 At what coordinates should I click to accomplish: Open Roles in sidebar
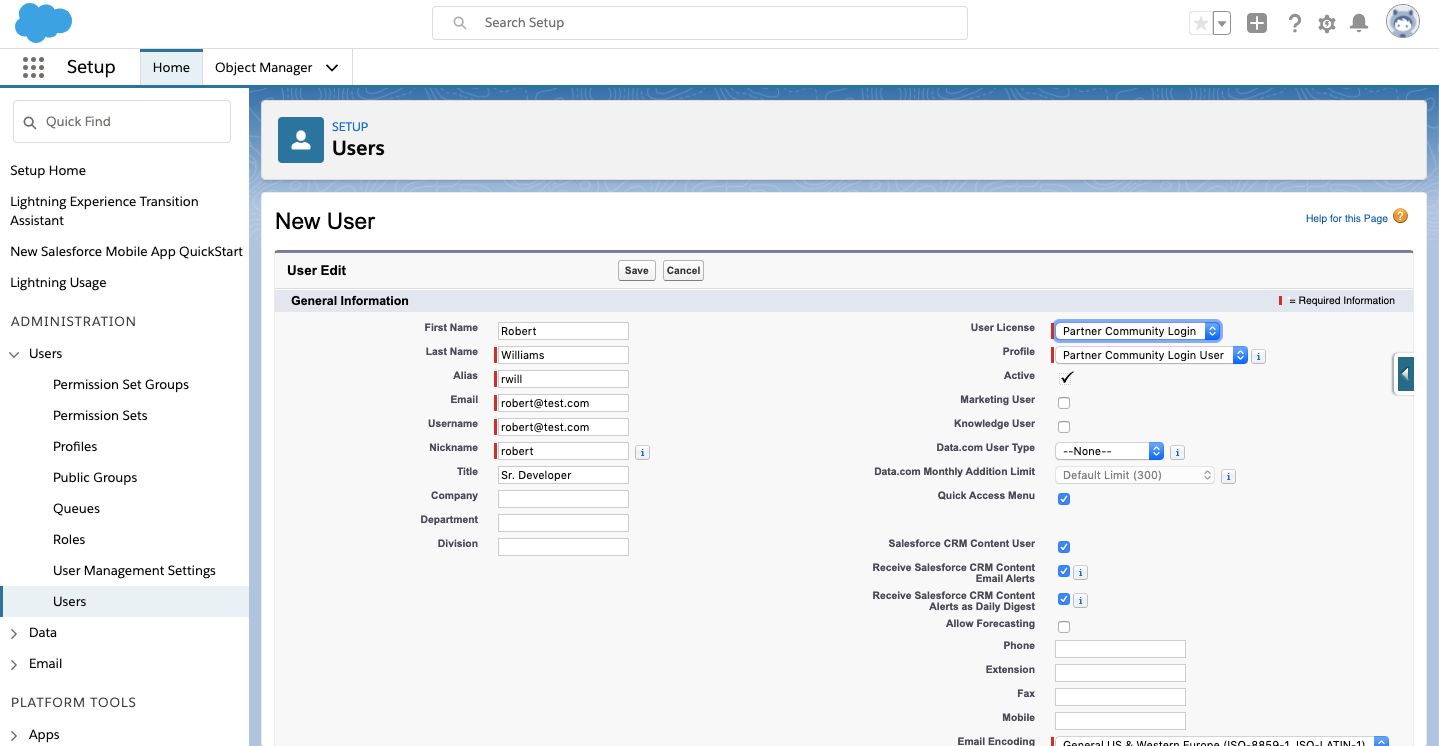coord(69,540)
